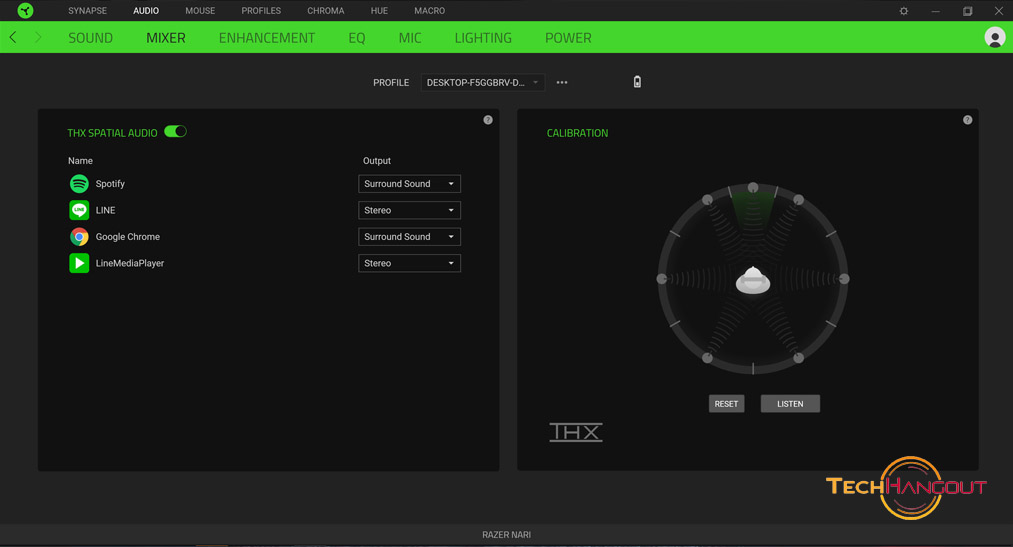The height and width of the screenshot is (547, 1013).
Task: Open Google Chrome output dropdown
Action: click(x=409, y=237)
